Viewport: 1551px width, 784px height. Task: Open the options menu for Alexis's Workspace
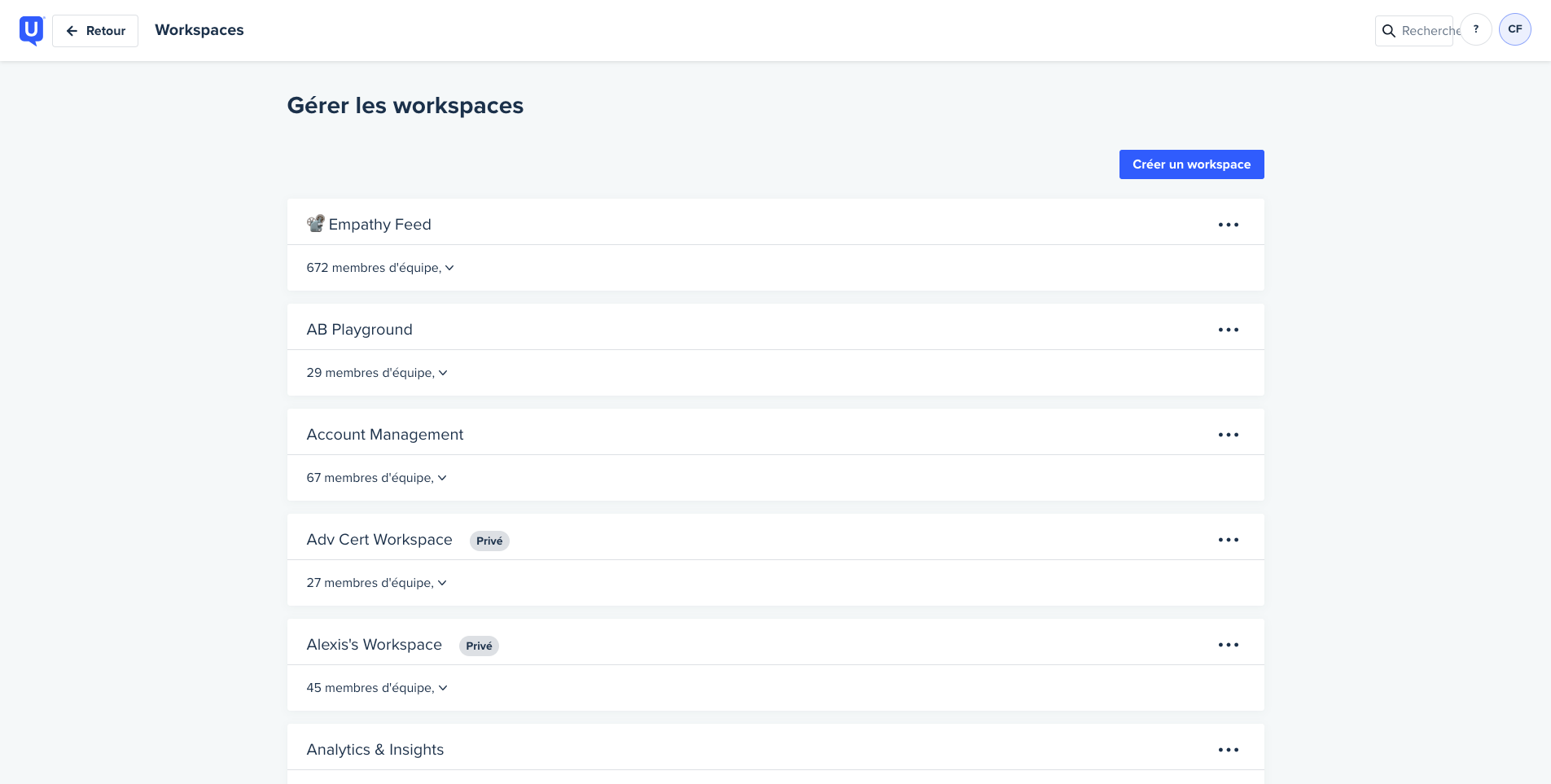click(x=1229, y=644)
